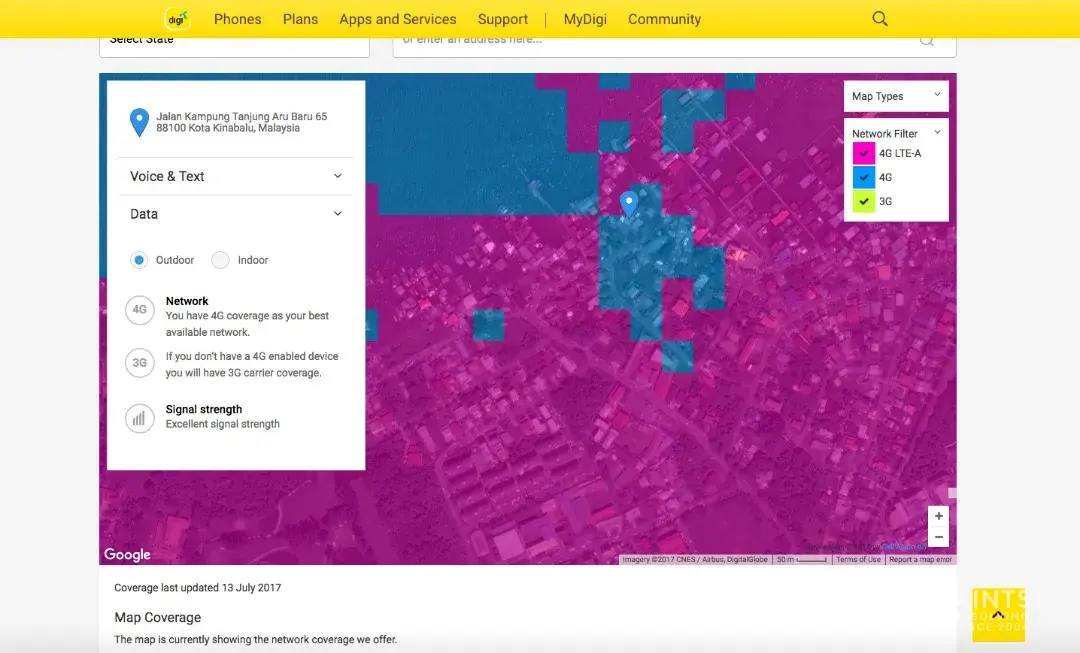Uncheck the 4G LTE-A network filter
The width and height of the screenshot is (1080, 653).
click(x=863, y=154)
